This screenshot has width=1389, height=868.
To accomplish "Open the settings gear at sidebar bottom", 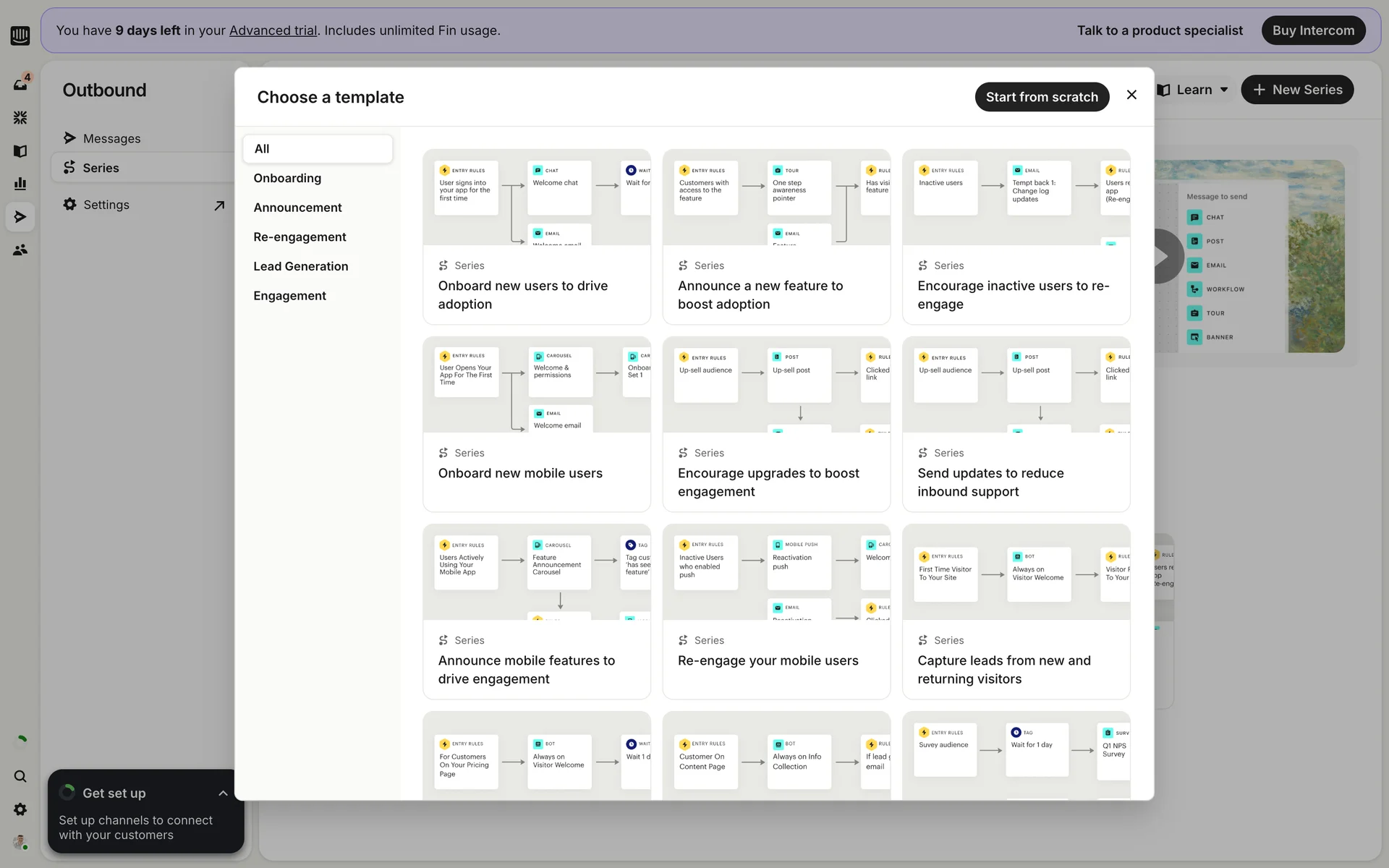I will [20, 809].
